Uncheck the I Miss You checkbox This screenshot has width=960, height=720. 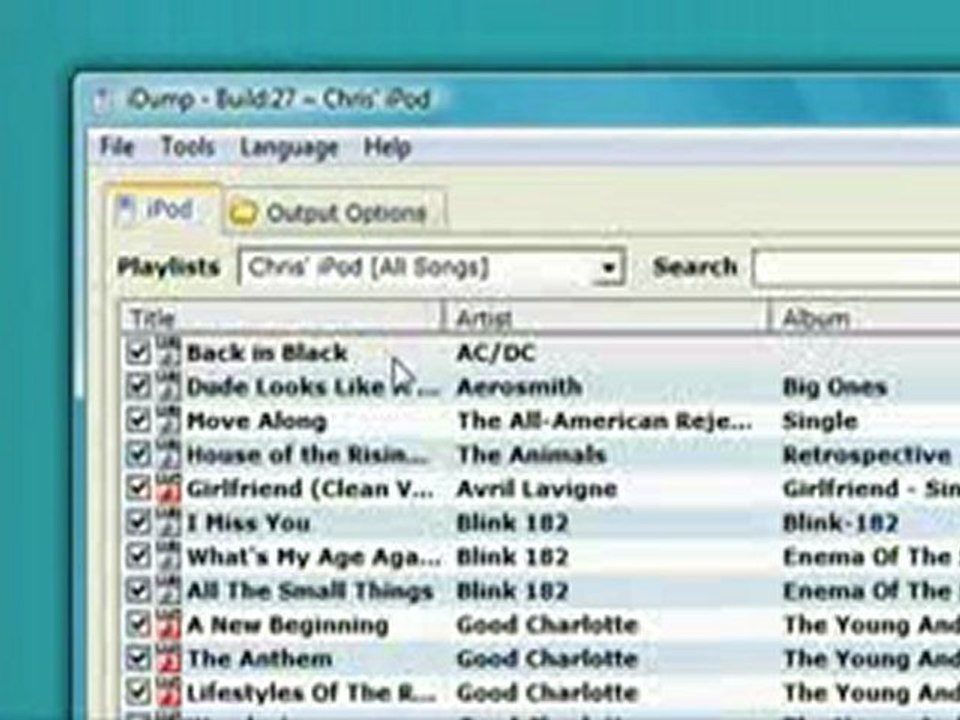[x=138, y=522]
